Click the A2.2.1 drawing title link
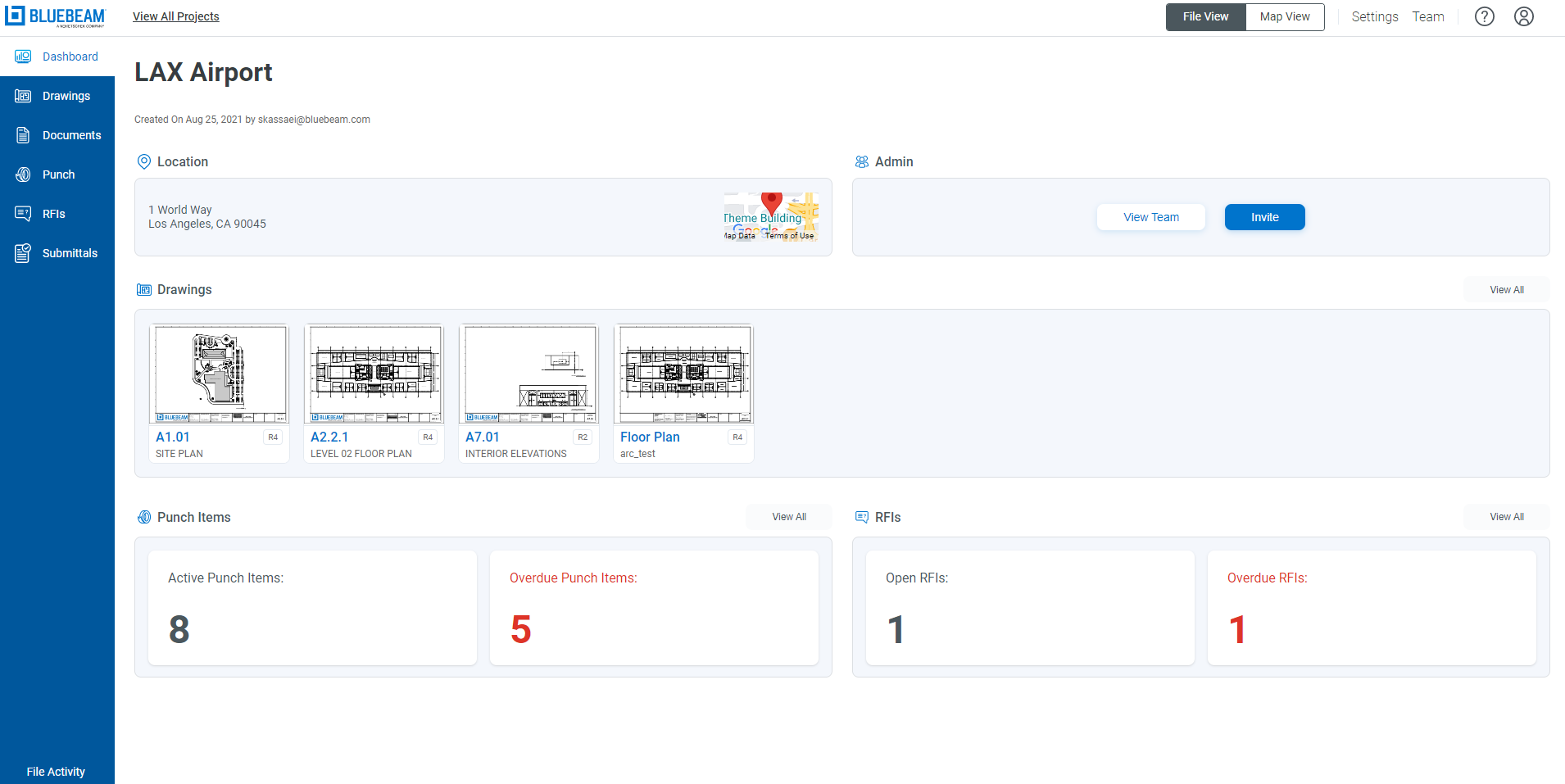Image resolution: width=1565 pixels, height=784 pixels. point(329,437)
